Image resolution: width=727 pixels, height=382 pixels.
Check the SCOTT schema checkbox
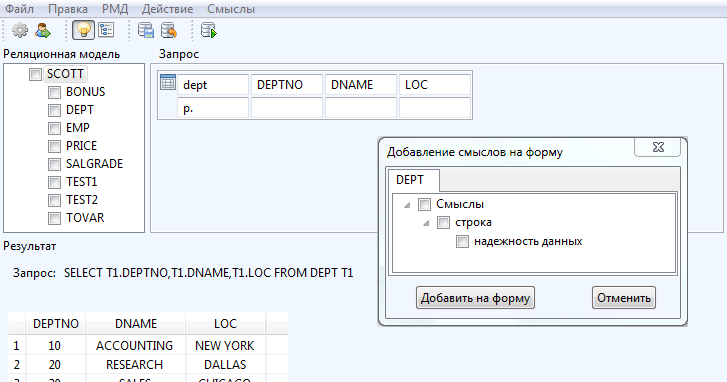click(x=35, y=74)
